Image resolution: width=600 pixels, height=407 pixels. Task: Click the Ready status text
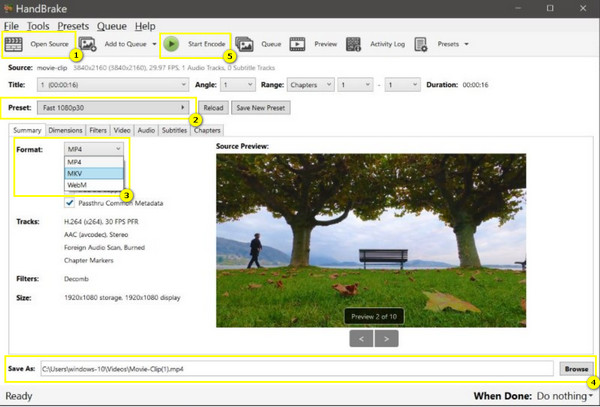[19, 396]
